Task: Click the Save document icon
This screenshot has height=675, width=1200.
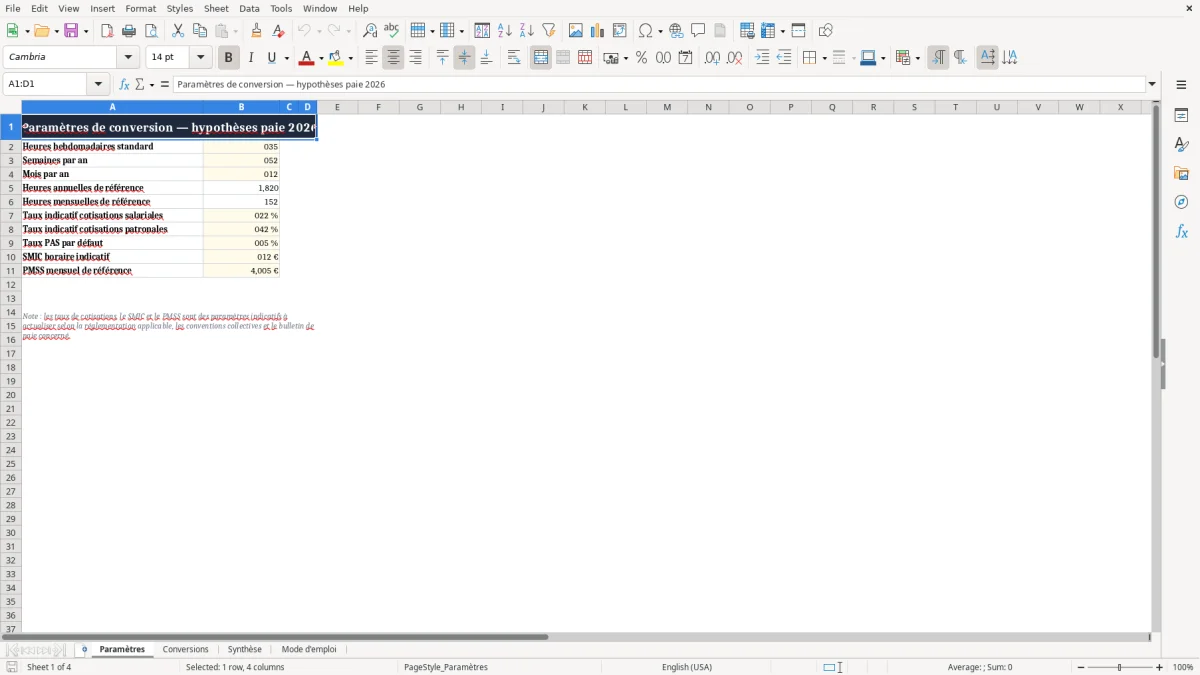Action: tap(71, 31)
